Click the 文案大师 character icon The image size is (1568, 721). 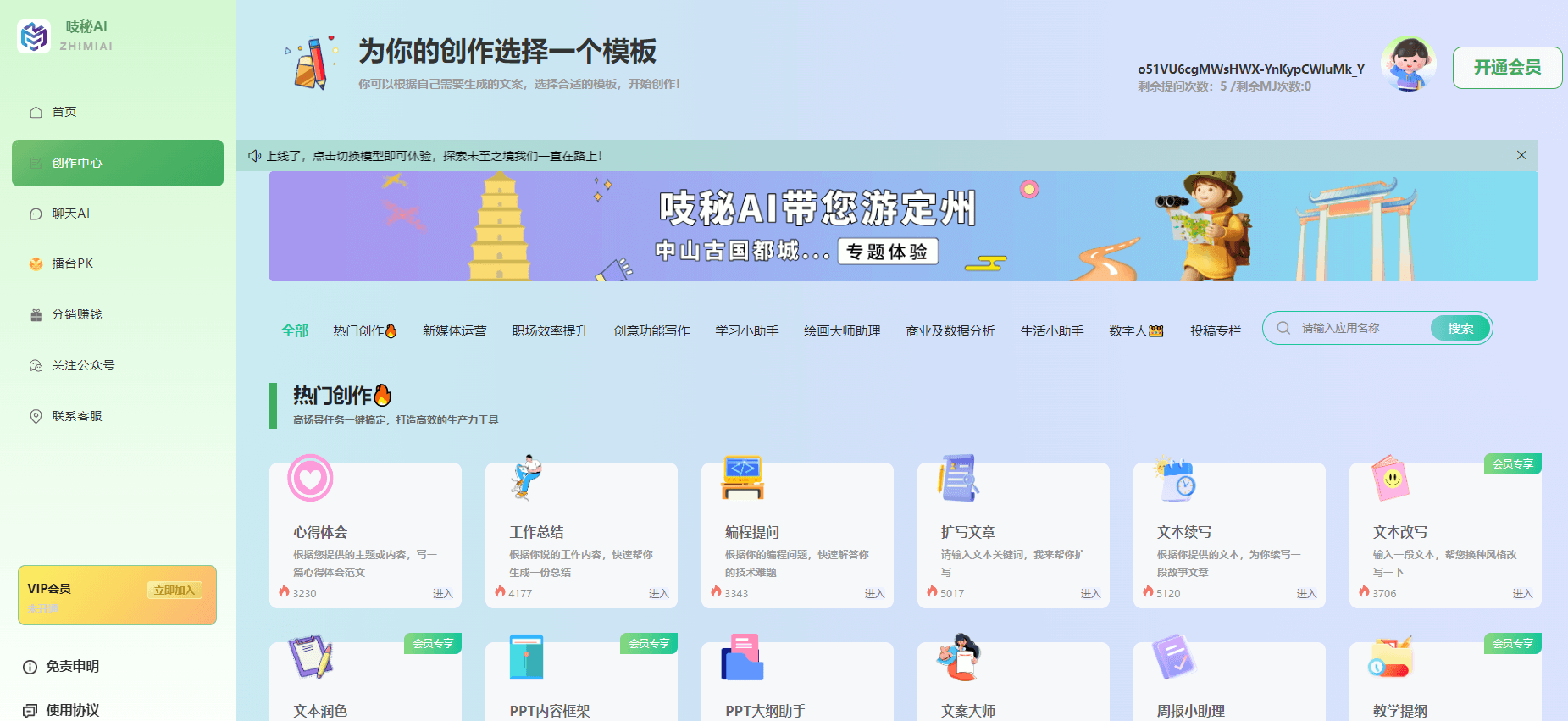click(958, 657)
